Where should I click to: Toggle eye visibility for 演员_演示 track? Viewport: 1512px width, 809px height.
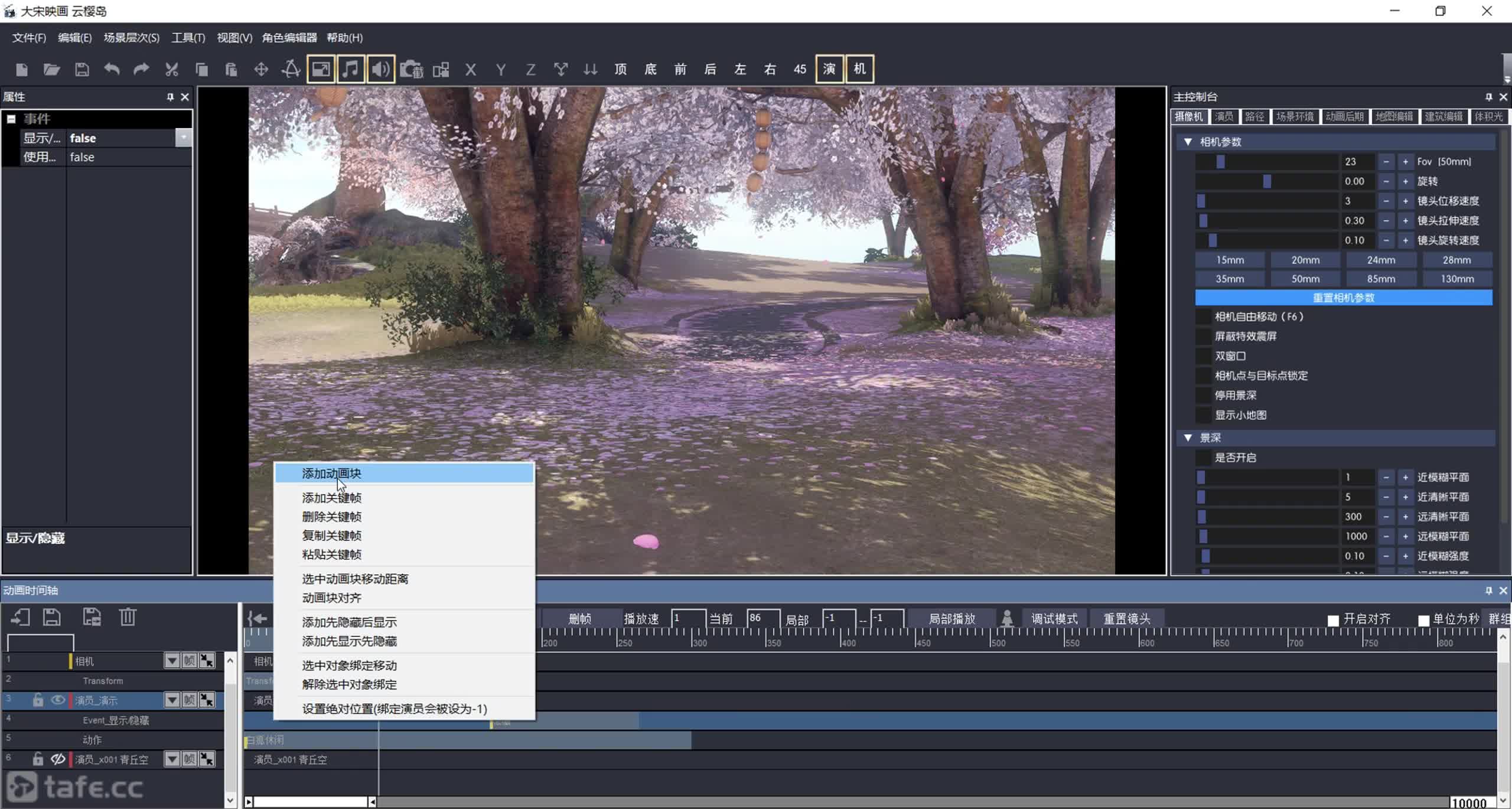pyautogui.click(x=57, y=700)
